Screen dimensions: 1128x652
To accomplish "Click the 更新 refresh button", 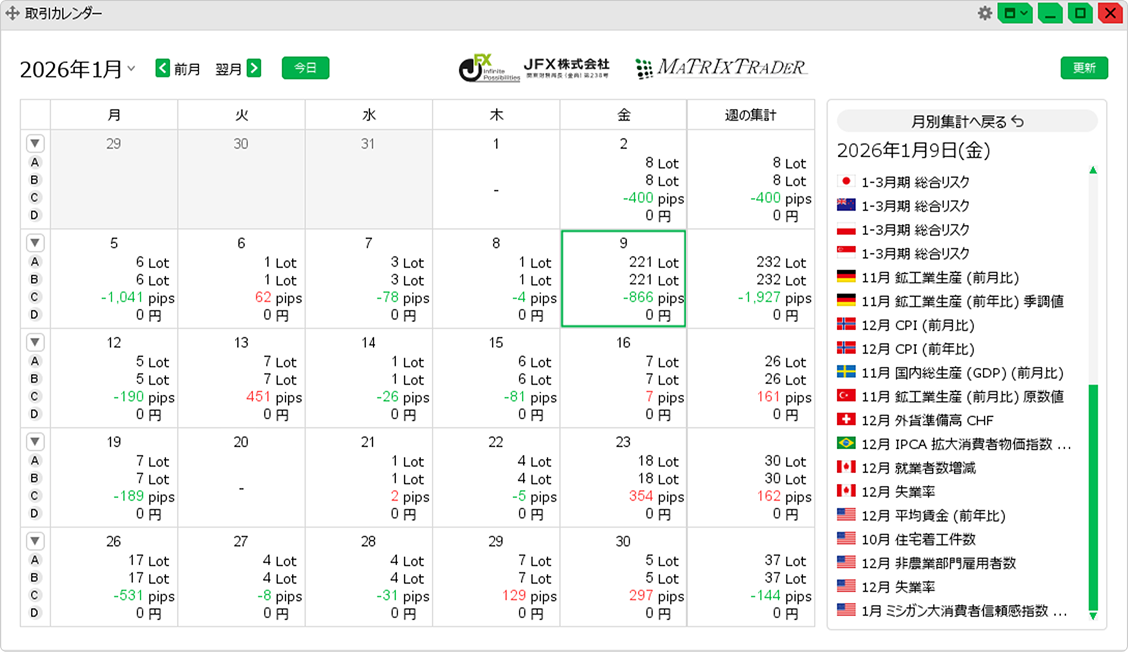I will click(1084, 68).
